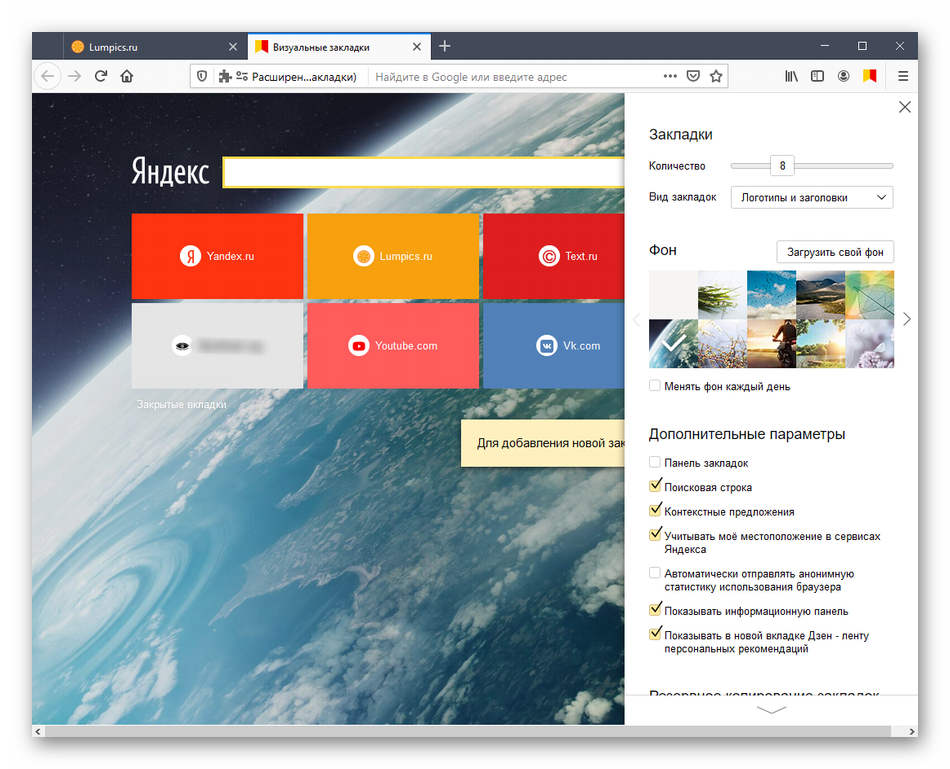Open the Lumpics.ru visual bookmark tile

(x=393, y=256)
